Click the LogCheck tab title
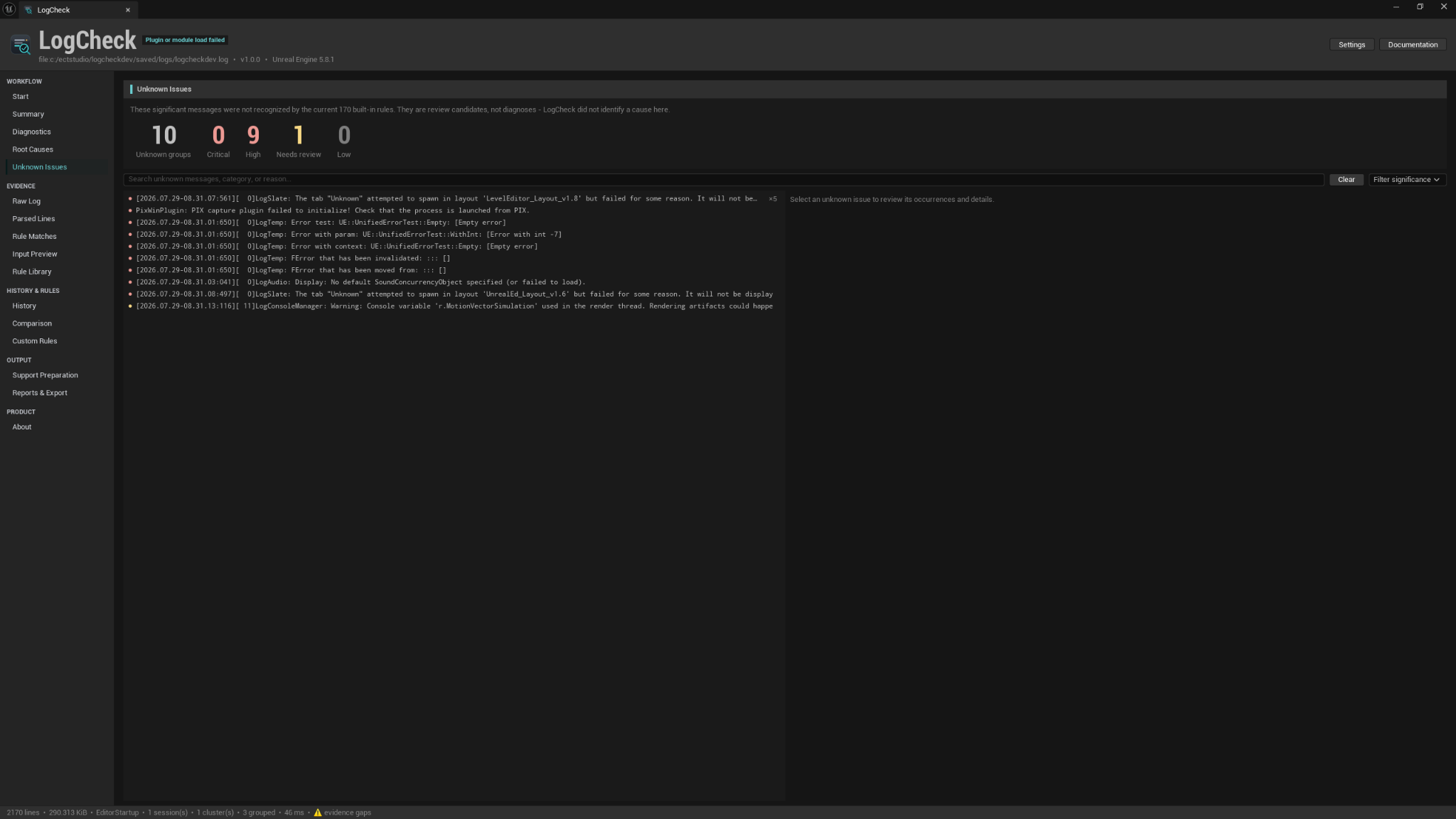Viewport: 1456px width, 819px height. point(53,10)
